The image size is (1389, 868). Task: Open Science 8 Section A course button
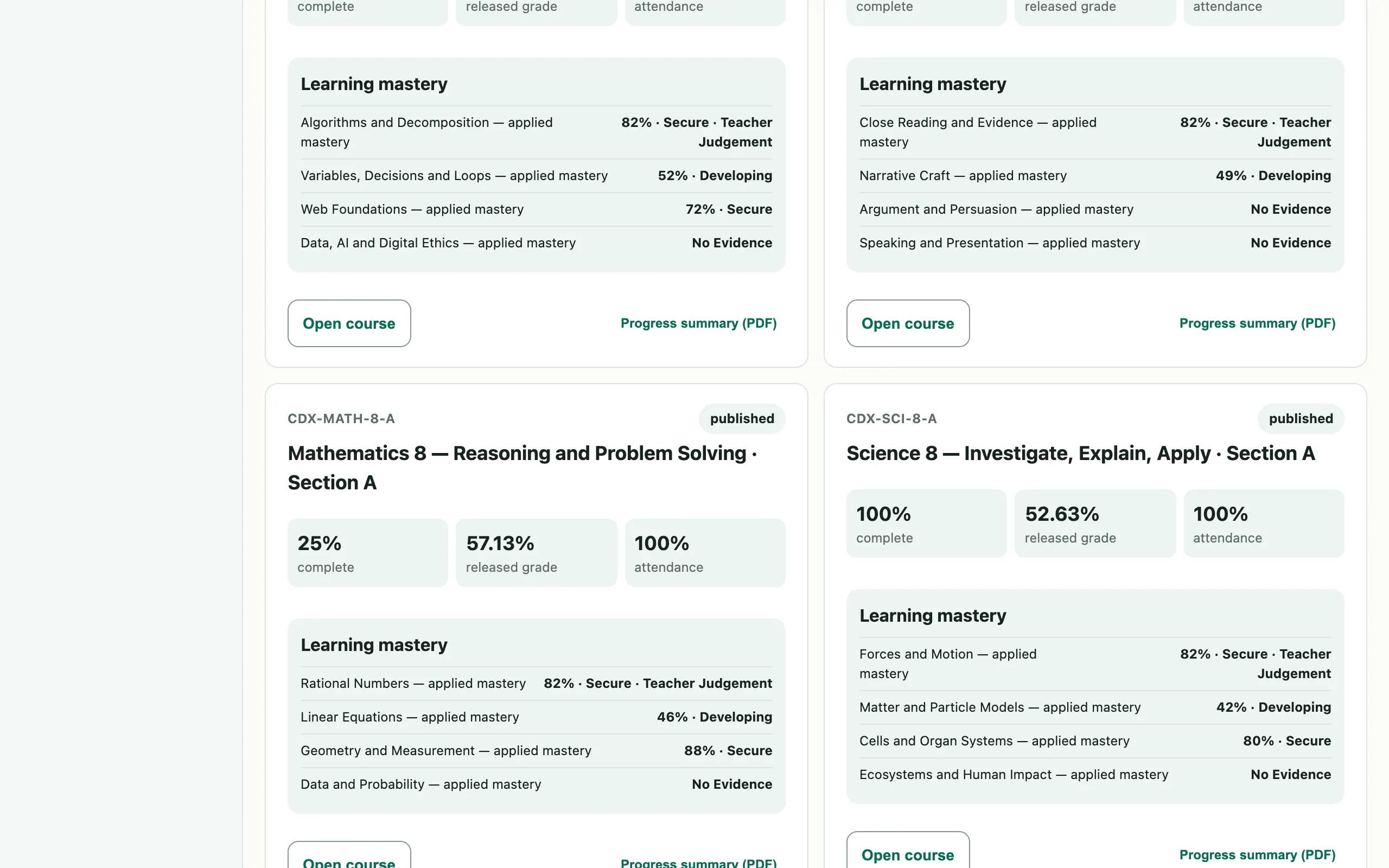tap(907, 850)
